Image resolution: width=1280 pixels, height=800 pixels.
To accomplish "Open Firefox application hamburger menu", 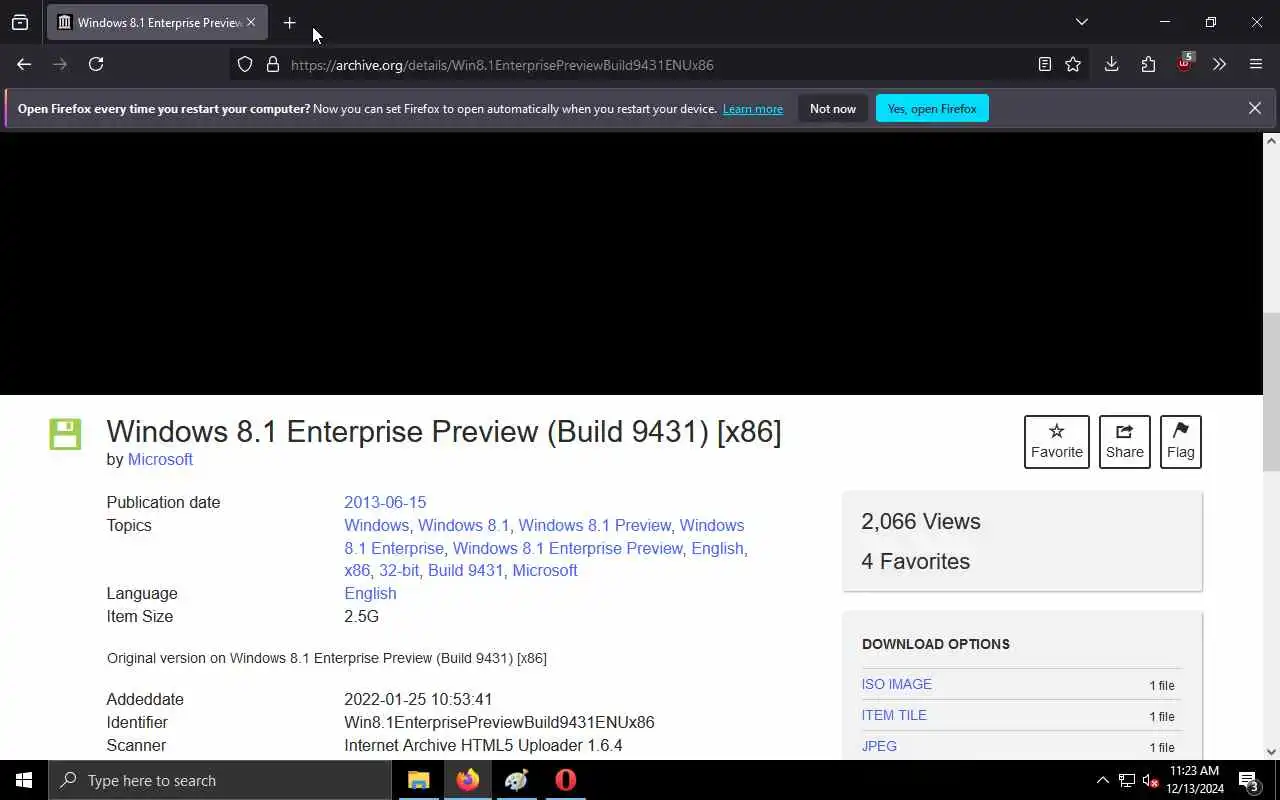I will 1256,64.
